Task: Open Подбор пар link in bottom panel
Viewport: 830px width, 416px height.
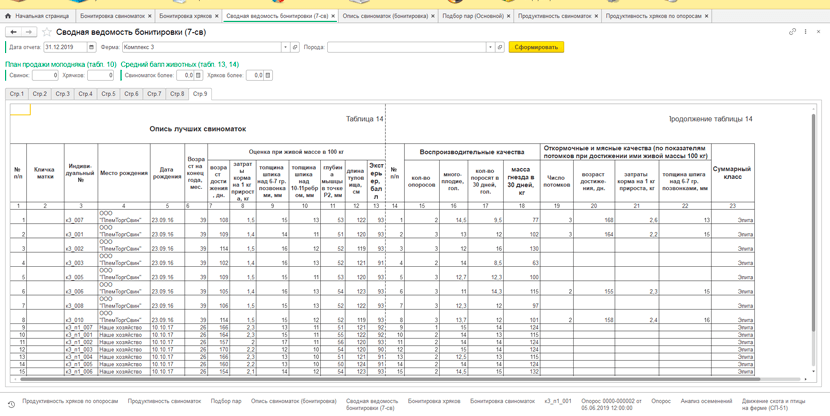Action: (226, 401)
